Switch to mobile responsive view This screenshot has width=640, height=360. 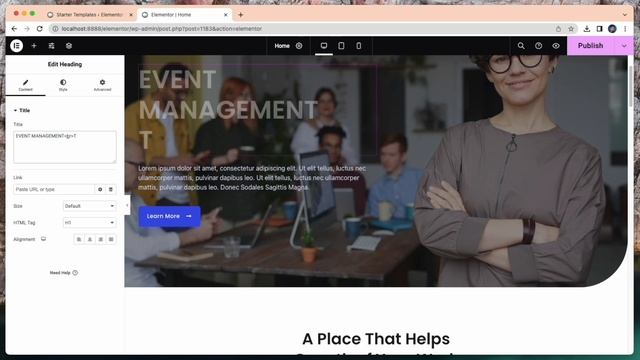pyautogui.click(x=359, y=46)
